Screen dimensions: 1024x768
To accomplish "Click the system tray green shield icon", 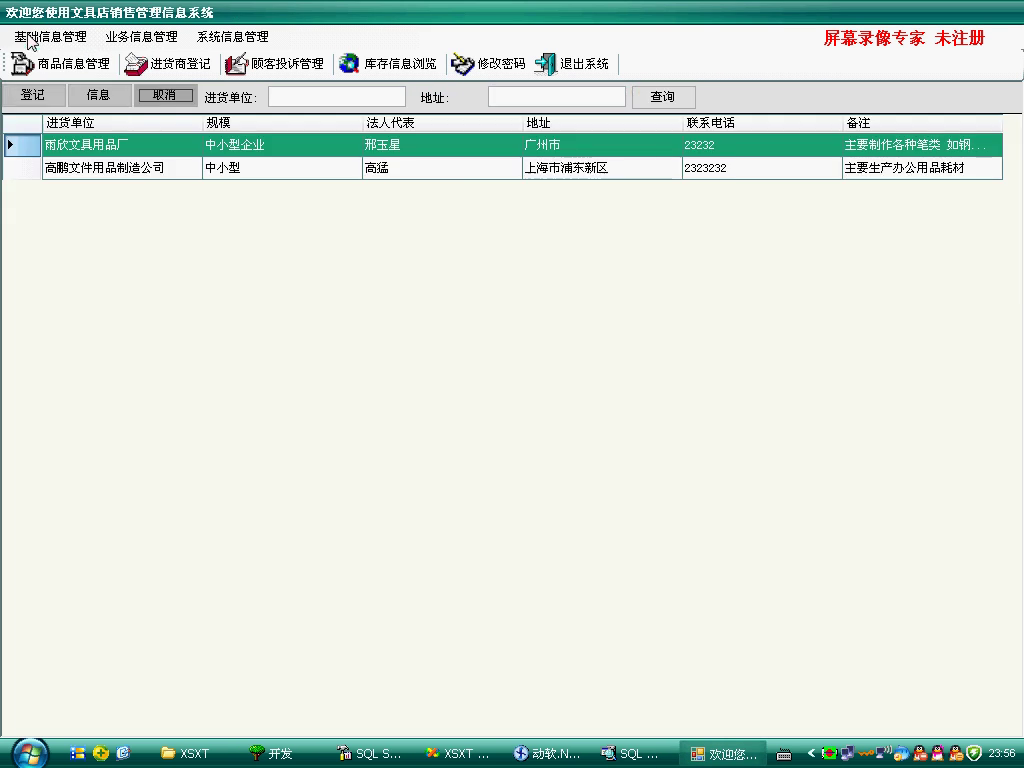I will pyautogui.click(x=974, y=753).
